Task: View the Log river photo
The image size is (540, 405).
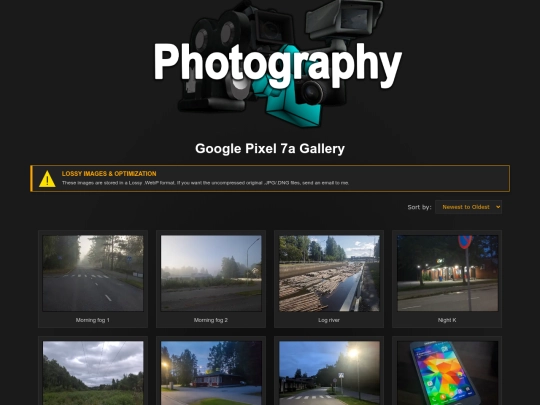Action: click(x=329, y=273)
